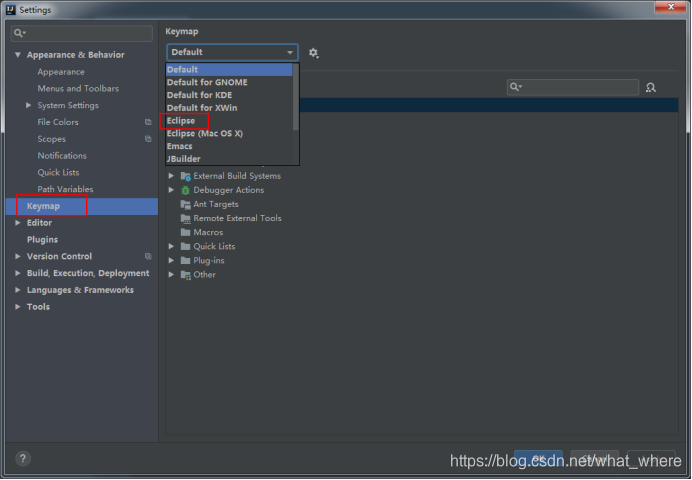Click the project-level icon beside Scopes
This screenshot has height=480, width=692.
pyautogui.click(x=148, y=139)
